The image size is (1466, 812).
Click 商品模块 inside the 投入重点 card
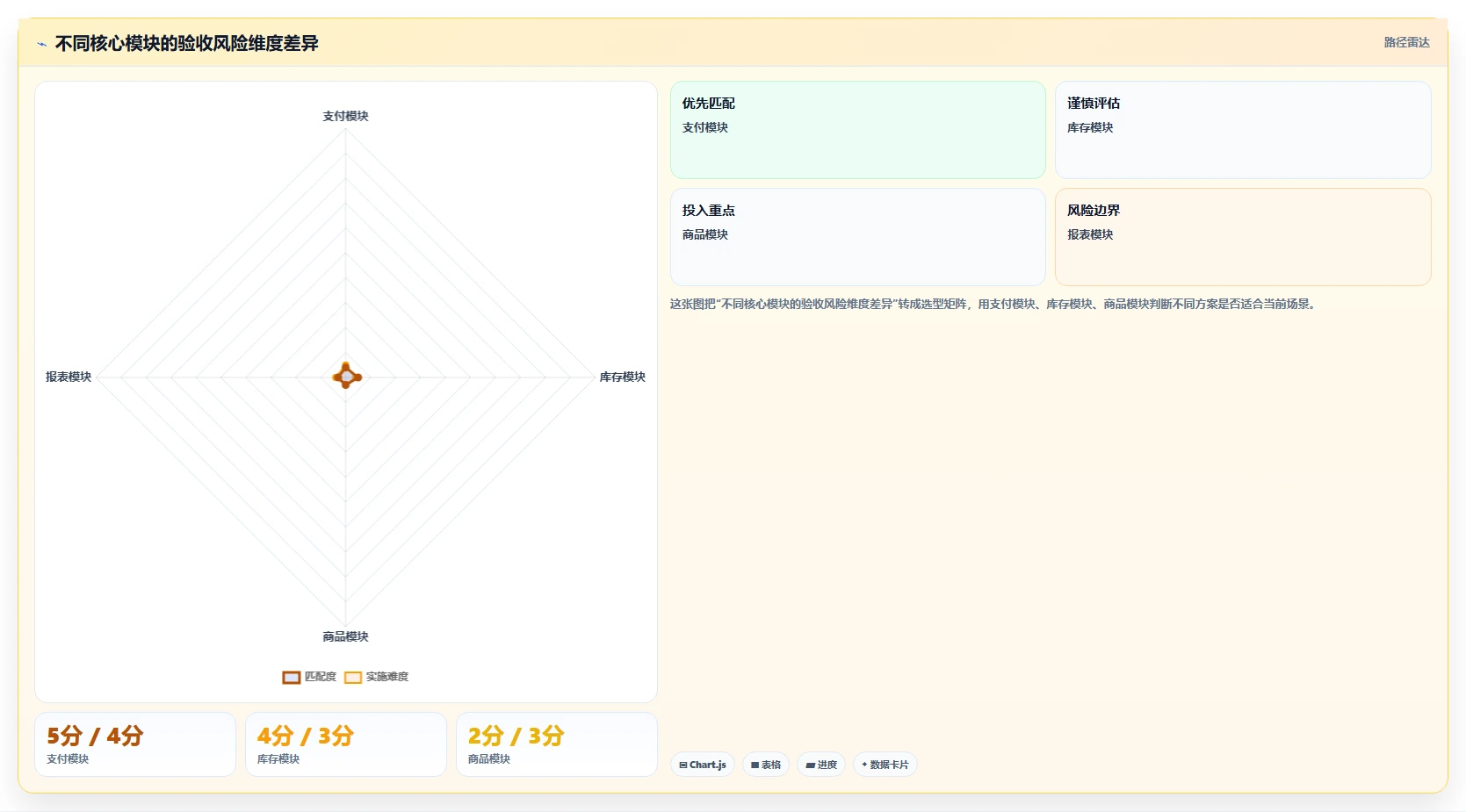point(705,234)
